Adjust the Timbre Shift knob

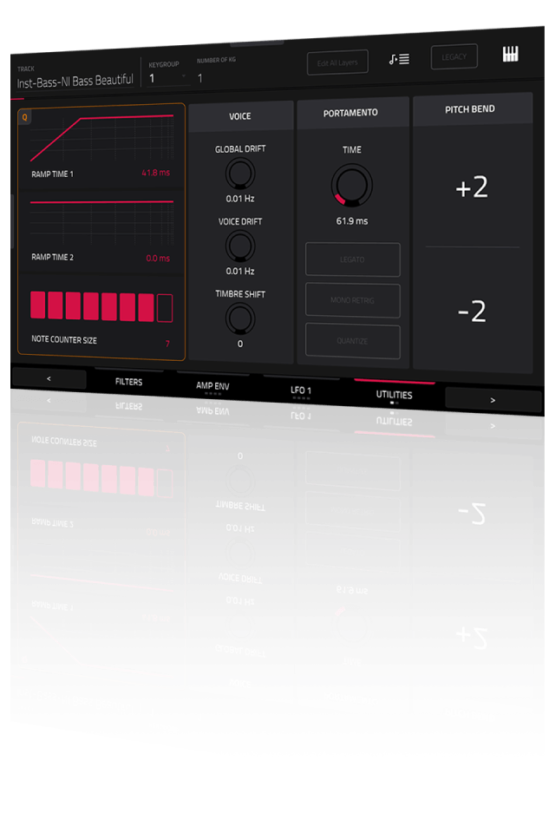coord(240,319)
